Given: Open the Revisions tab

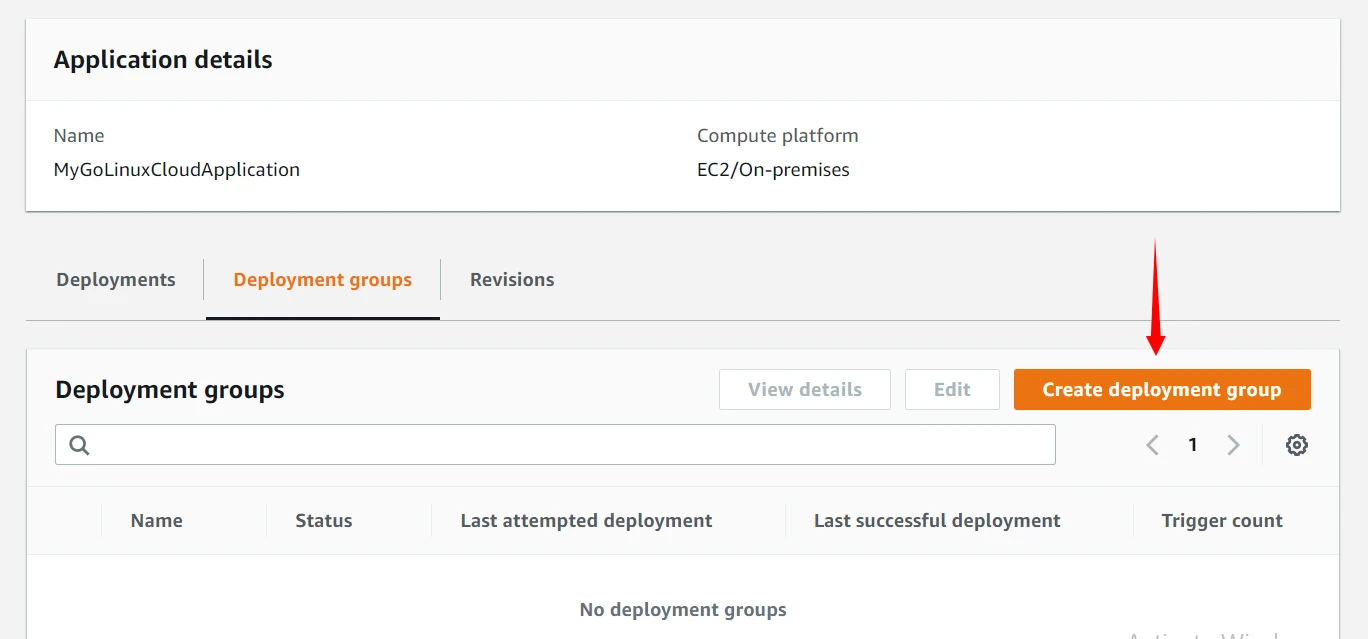Looking at the screenshot, I should [x=512, y=280].
